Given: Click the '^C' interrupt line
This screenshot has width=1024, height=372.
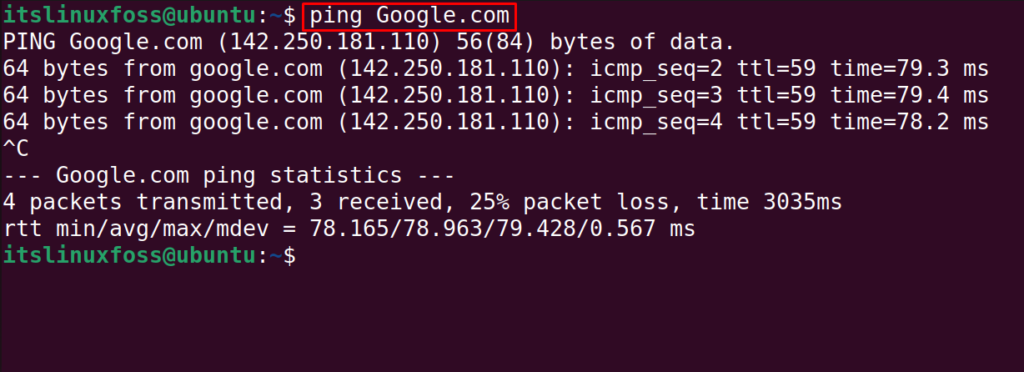Looking at the screenshot, I should 16,149.
